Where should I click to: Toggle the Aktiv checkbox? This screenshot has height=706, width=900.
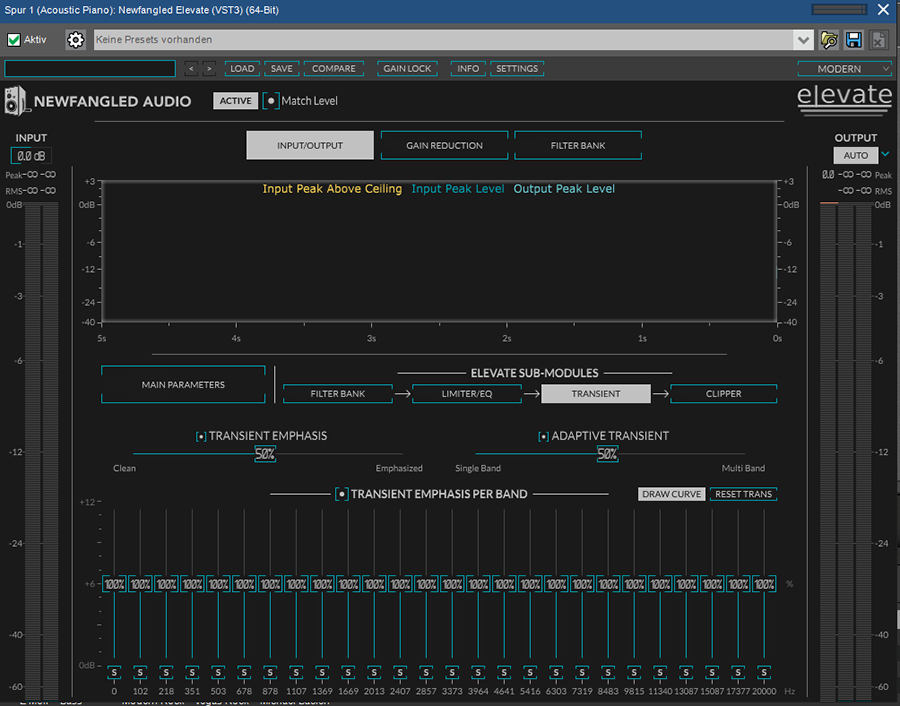click(x=14, y=40)
